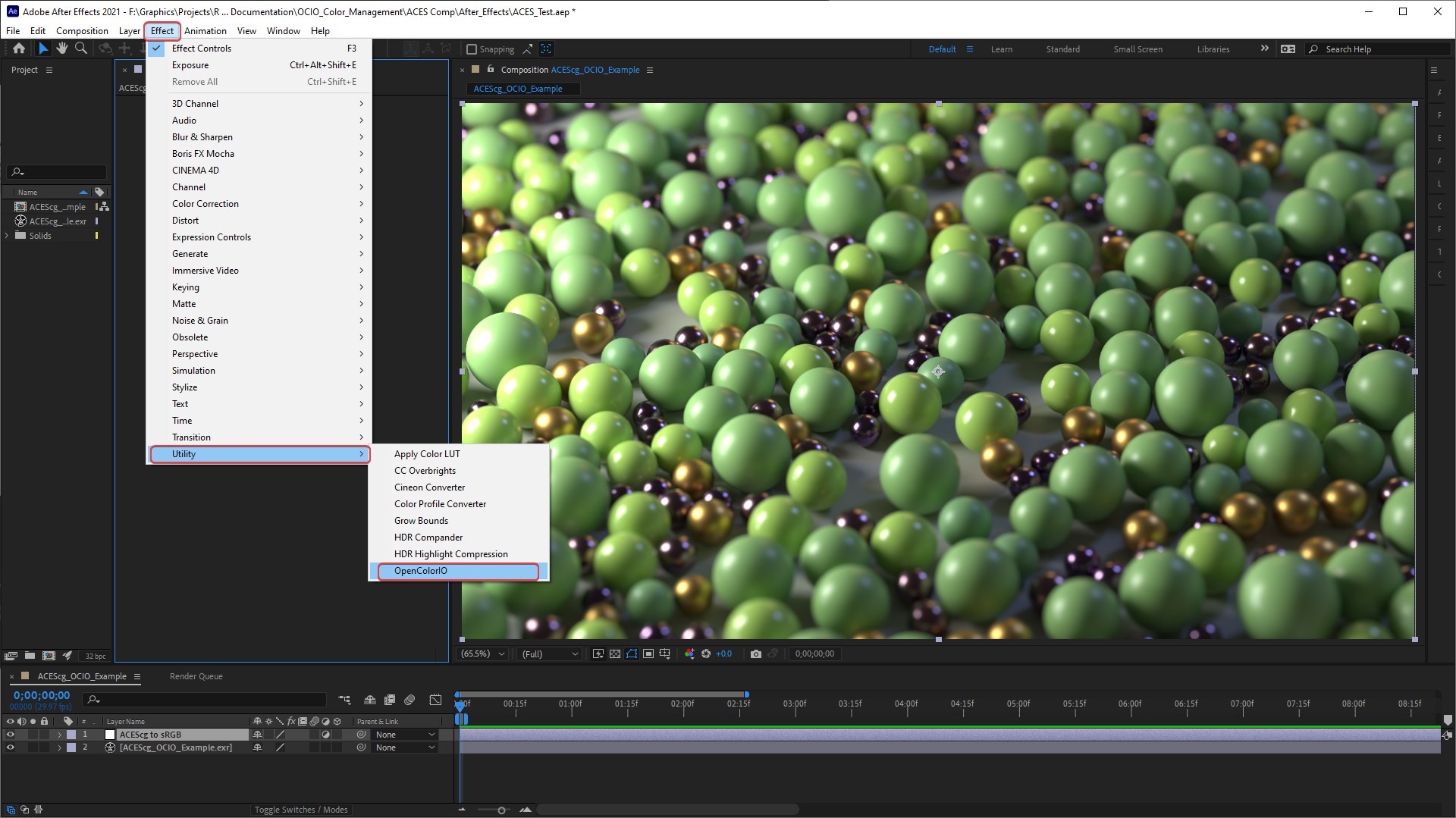Open the Full resolution dropdown
Screen dimensions: 1456x818
[550, 653]
